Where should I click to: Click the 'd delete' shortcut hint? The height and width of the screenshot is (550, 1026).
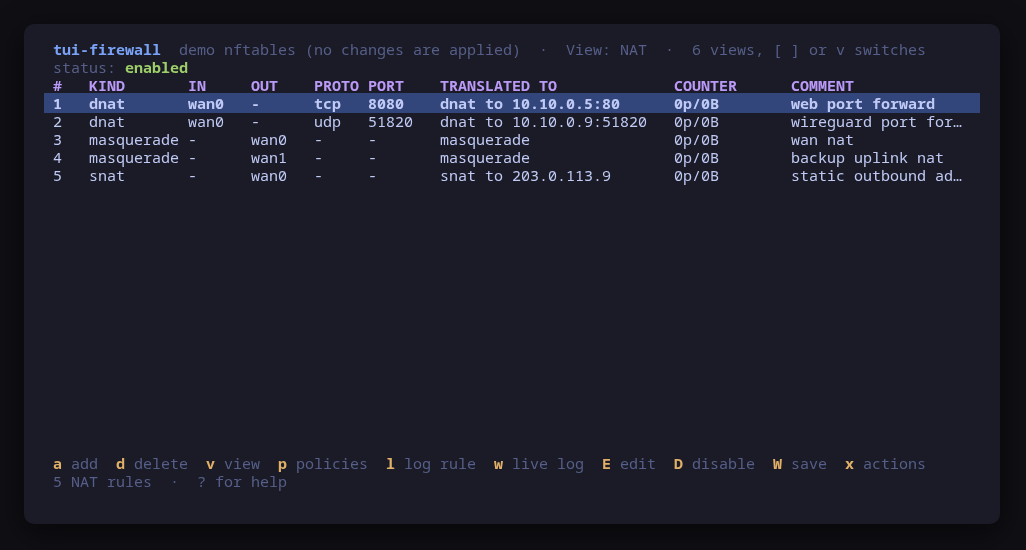[152, 464]
